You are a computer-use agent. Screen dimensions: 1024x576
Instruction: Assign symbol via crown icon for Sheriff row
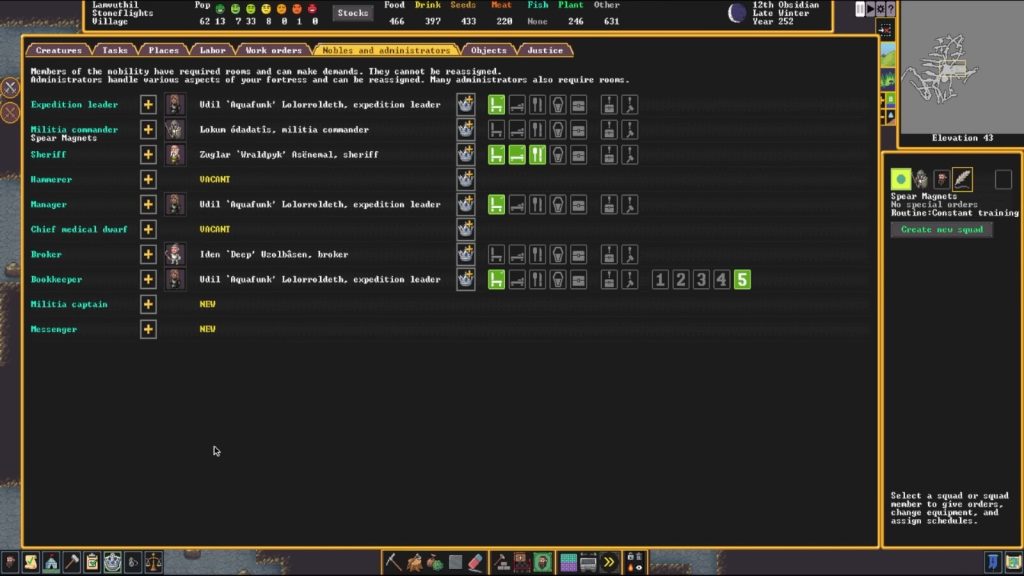click(466, 155)
